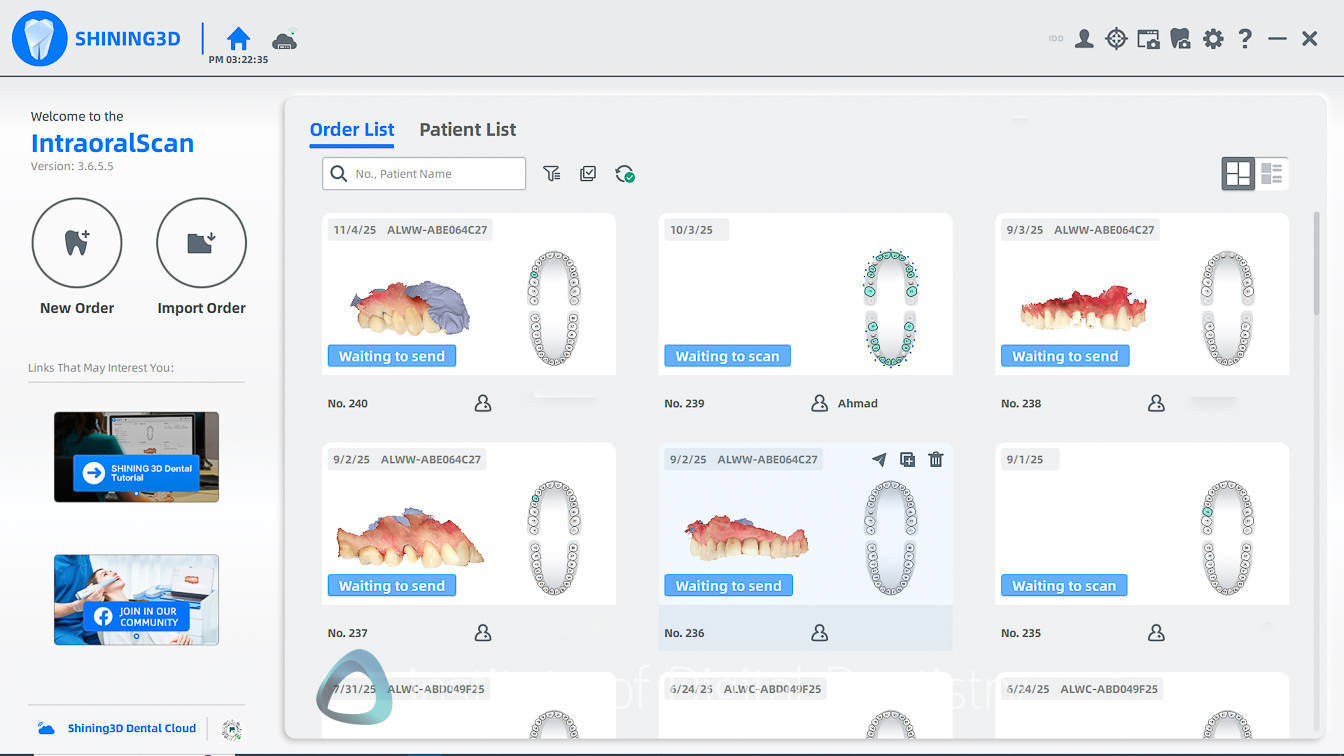Duplicate order No. 236 with the copy icon
Screen dimensions: 1344x756
click(x=907, y=459)
